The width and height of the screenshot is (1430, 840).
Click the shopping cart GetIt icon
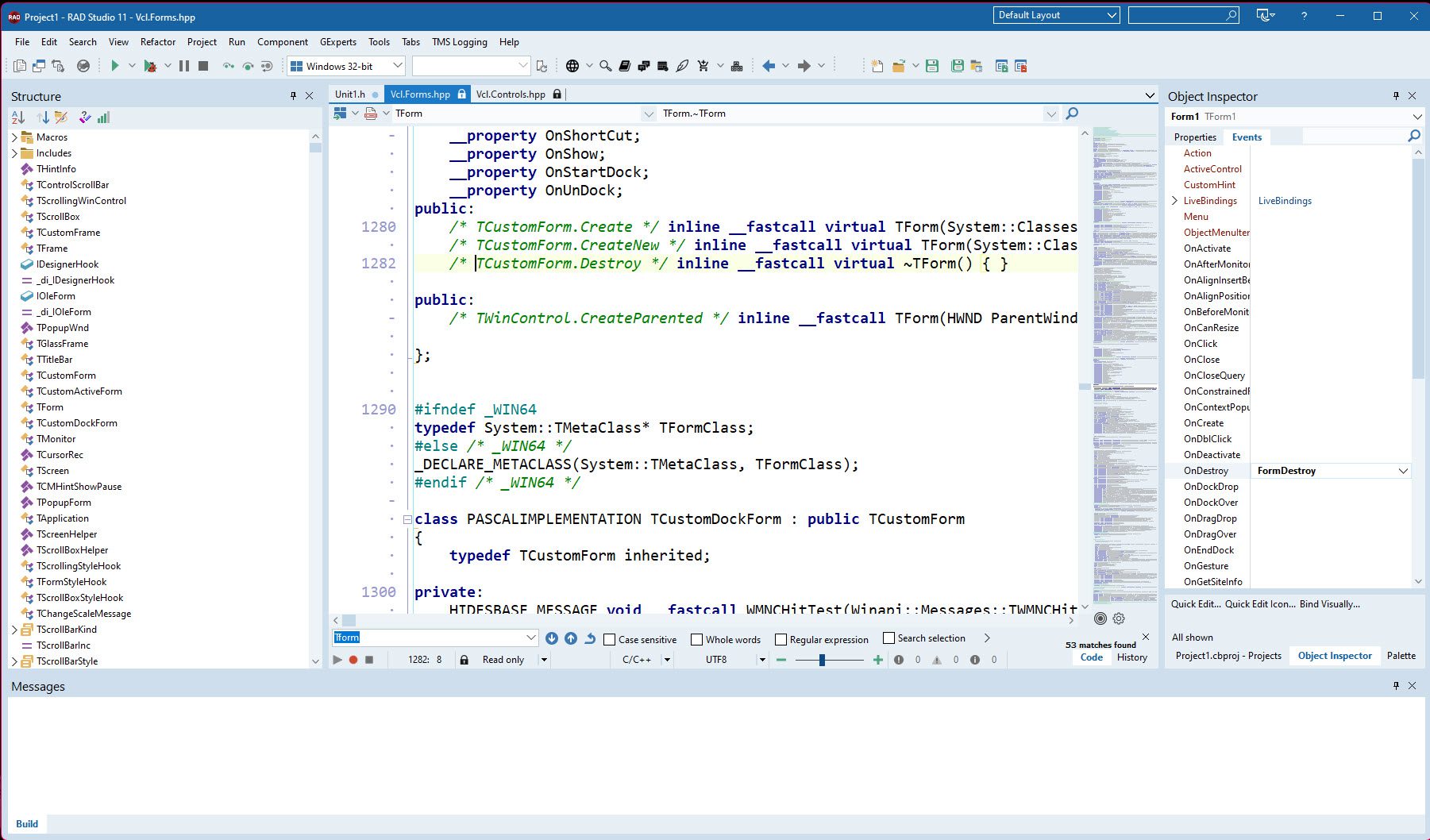coord(703,66)
